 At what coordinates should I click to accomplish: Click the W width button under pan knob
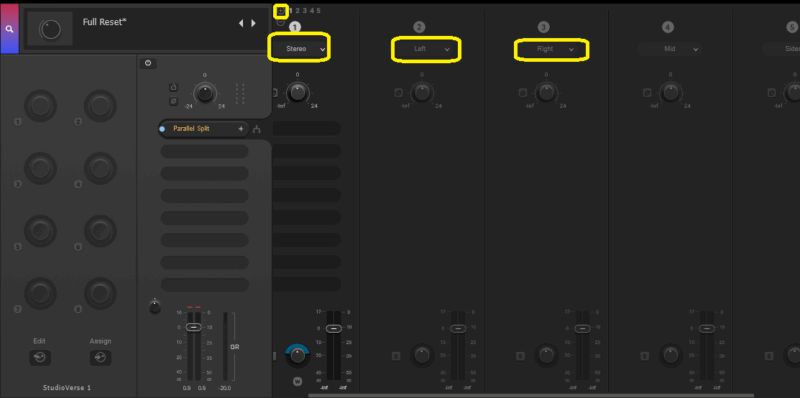(297, 381)
